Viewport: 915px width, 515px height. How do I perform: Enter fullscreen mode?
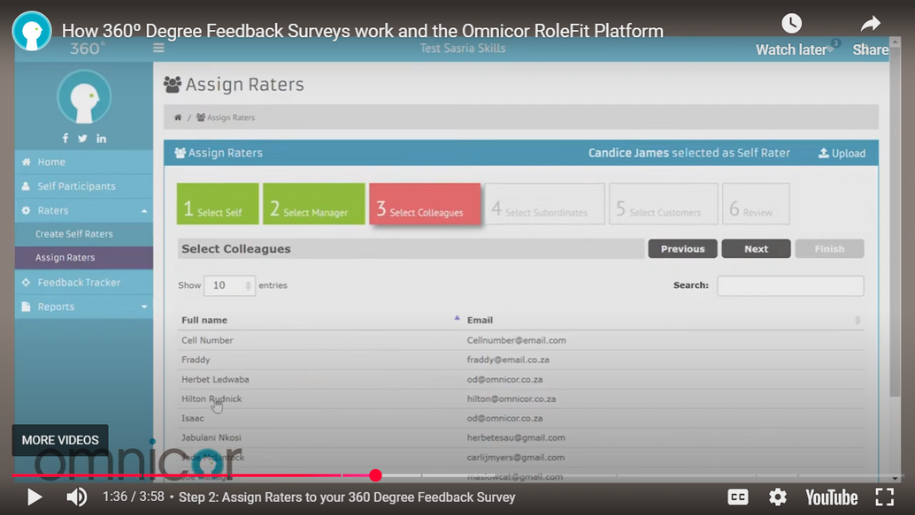pyautogui.click(x=884, y=497)
